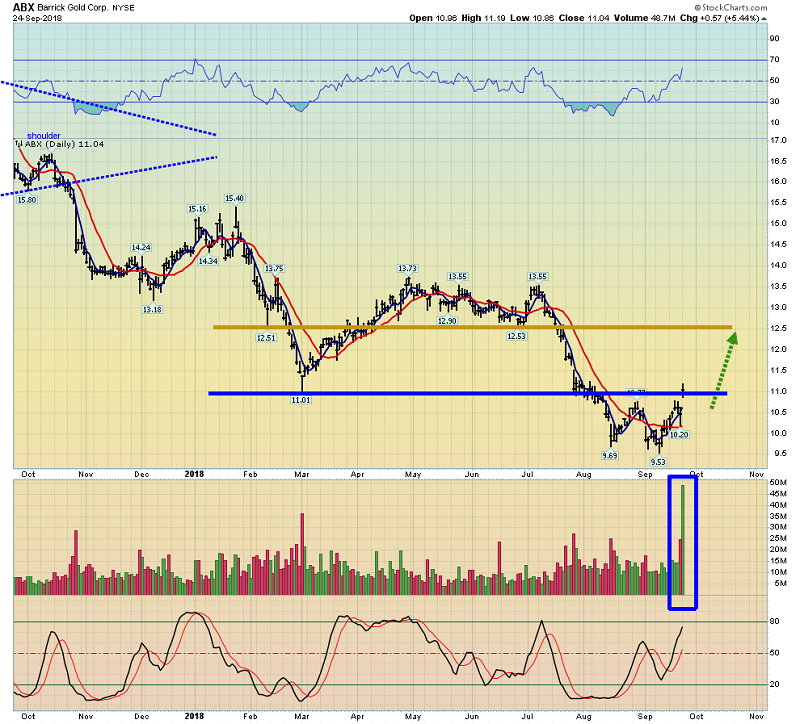Screen dimensions: 800x724
Task: Click the 80 level on the stochastic axis
Action: [x=774, y=621]
